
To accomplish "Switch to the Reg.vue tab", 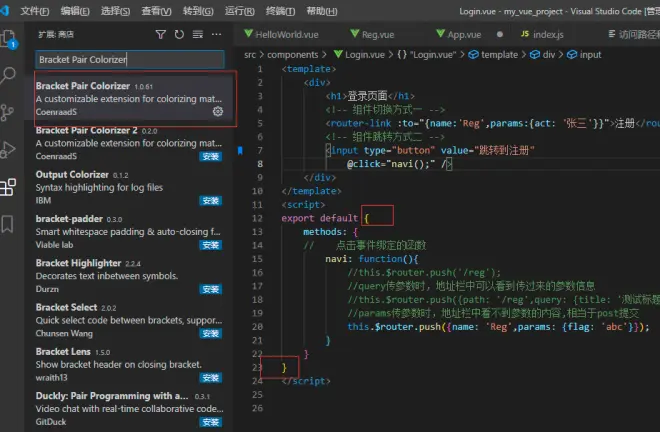I will 378,35.
